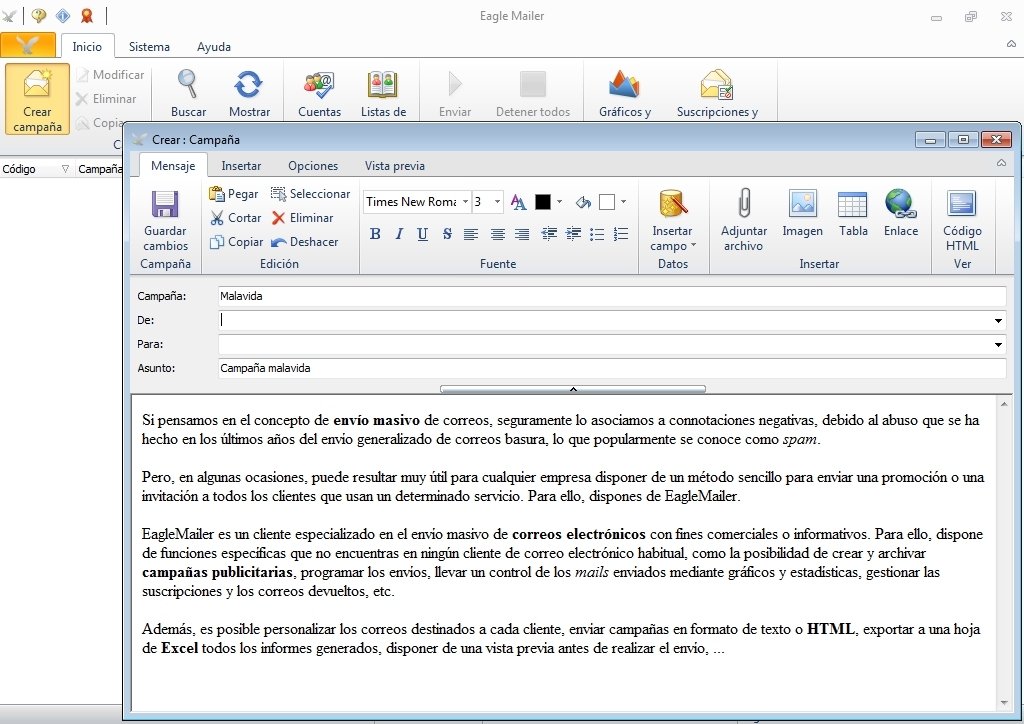Insert a Tabla
The image size is (1024, 724).
(853, 204)
